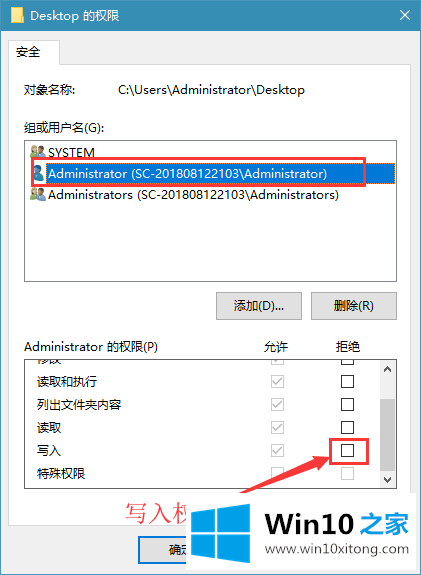Close the Desktop 的权限 dialog

(x=405, y=15)
